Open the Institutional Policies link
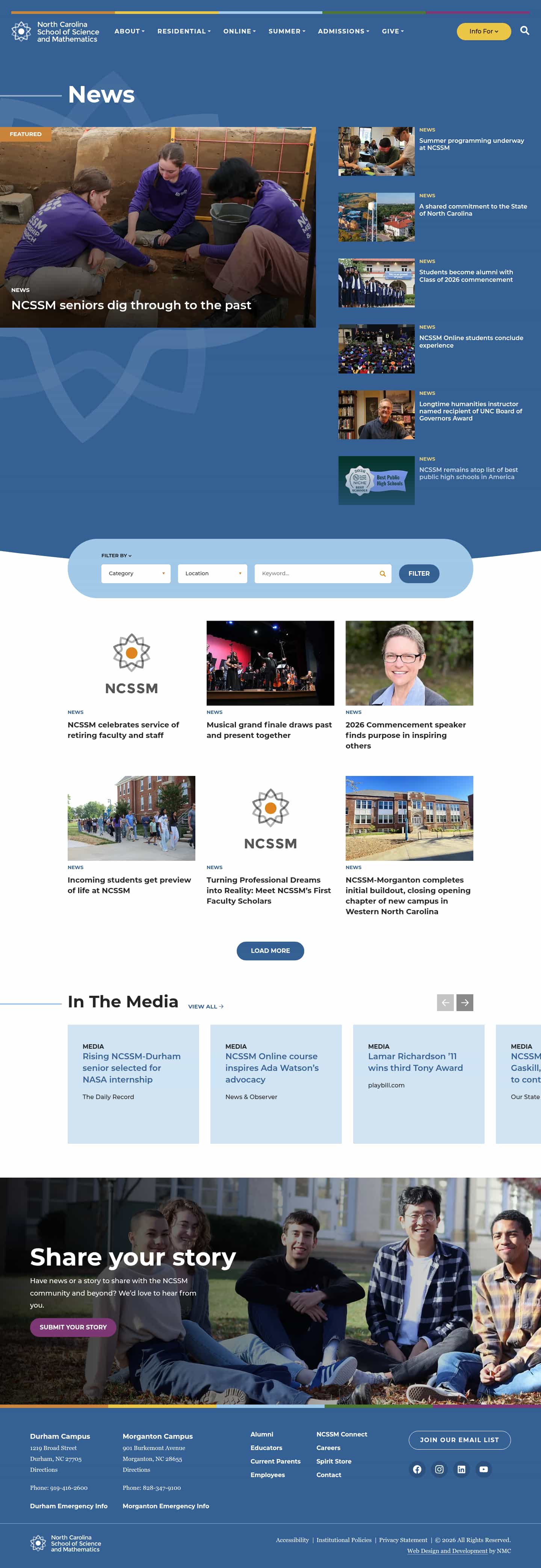 344,1540
